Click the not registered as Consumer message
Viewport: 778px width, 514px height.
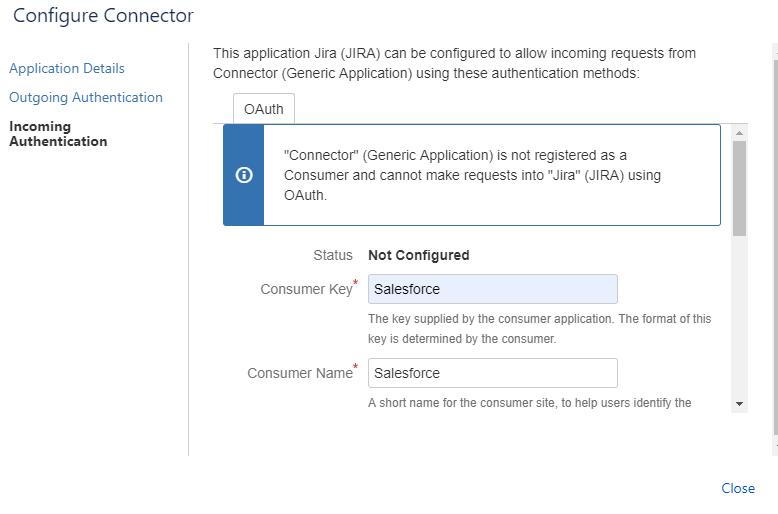tap(472, 175)
